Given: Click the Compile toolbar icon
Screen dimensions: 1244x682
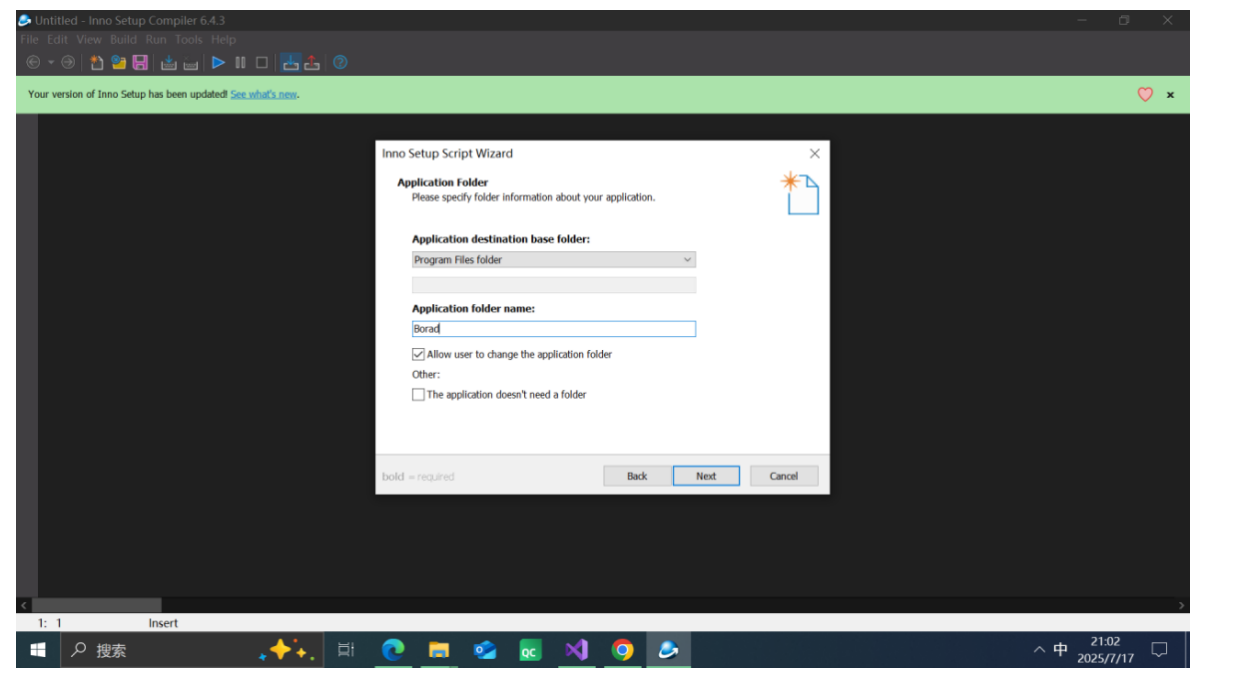Looking at the screenshot, I should (169, 62).
